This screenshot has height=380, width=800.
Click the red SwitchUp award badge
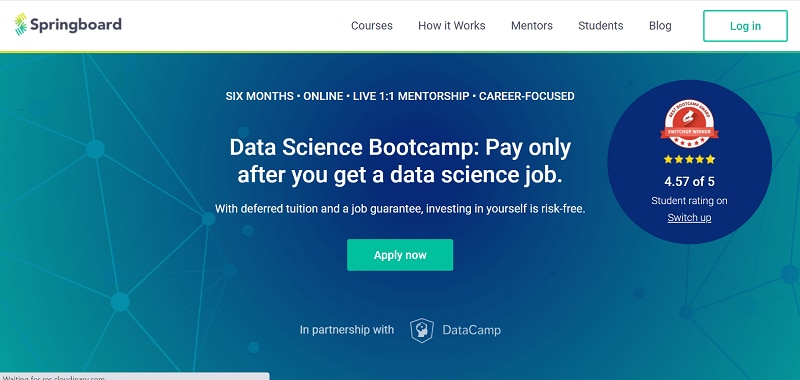tap(689, 123)
